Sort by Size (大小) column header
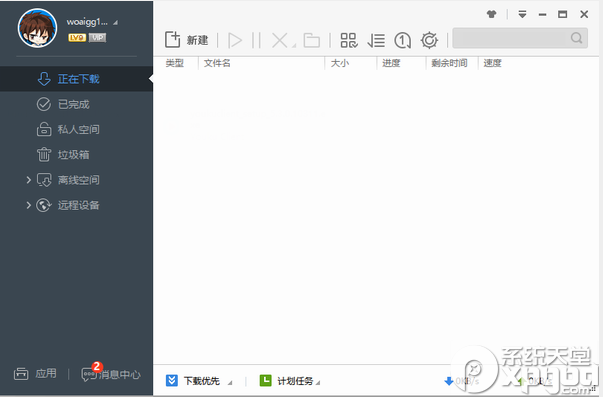Viewport: 603px width, 397px height. [340, 63]
